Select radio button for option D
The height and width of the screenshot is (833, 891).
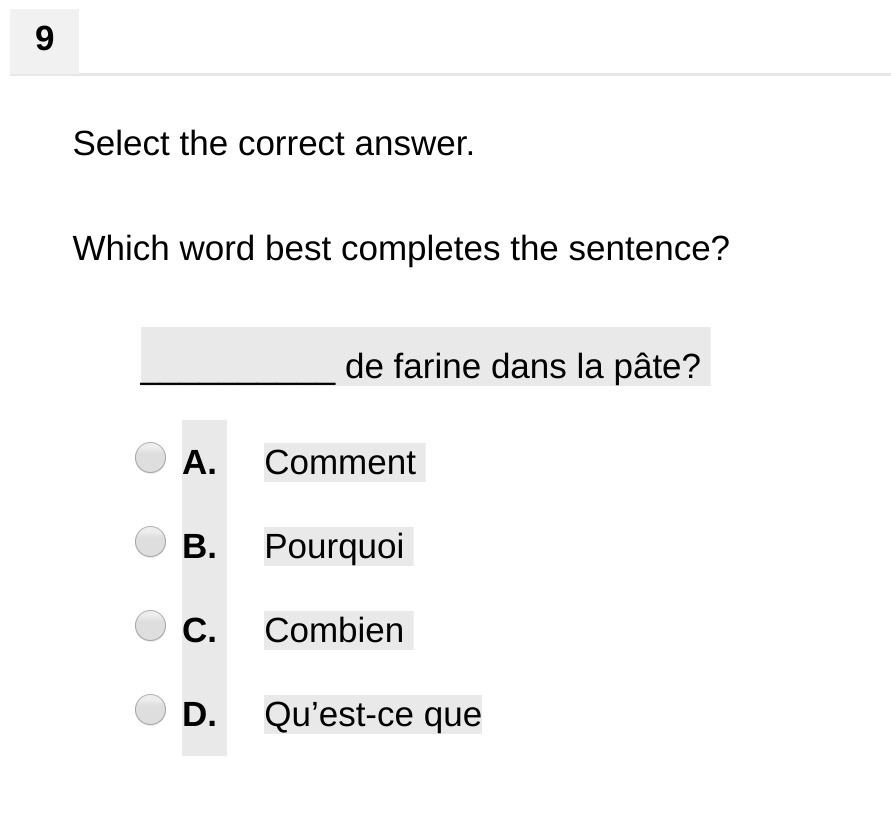[x=150, y=710]
